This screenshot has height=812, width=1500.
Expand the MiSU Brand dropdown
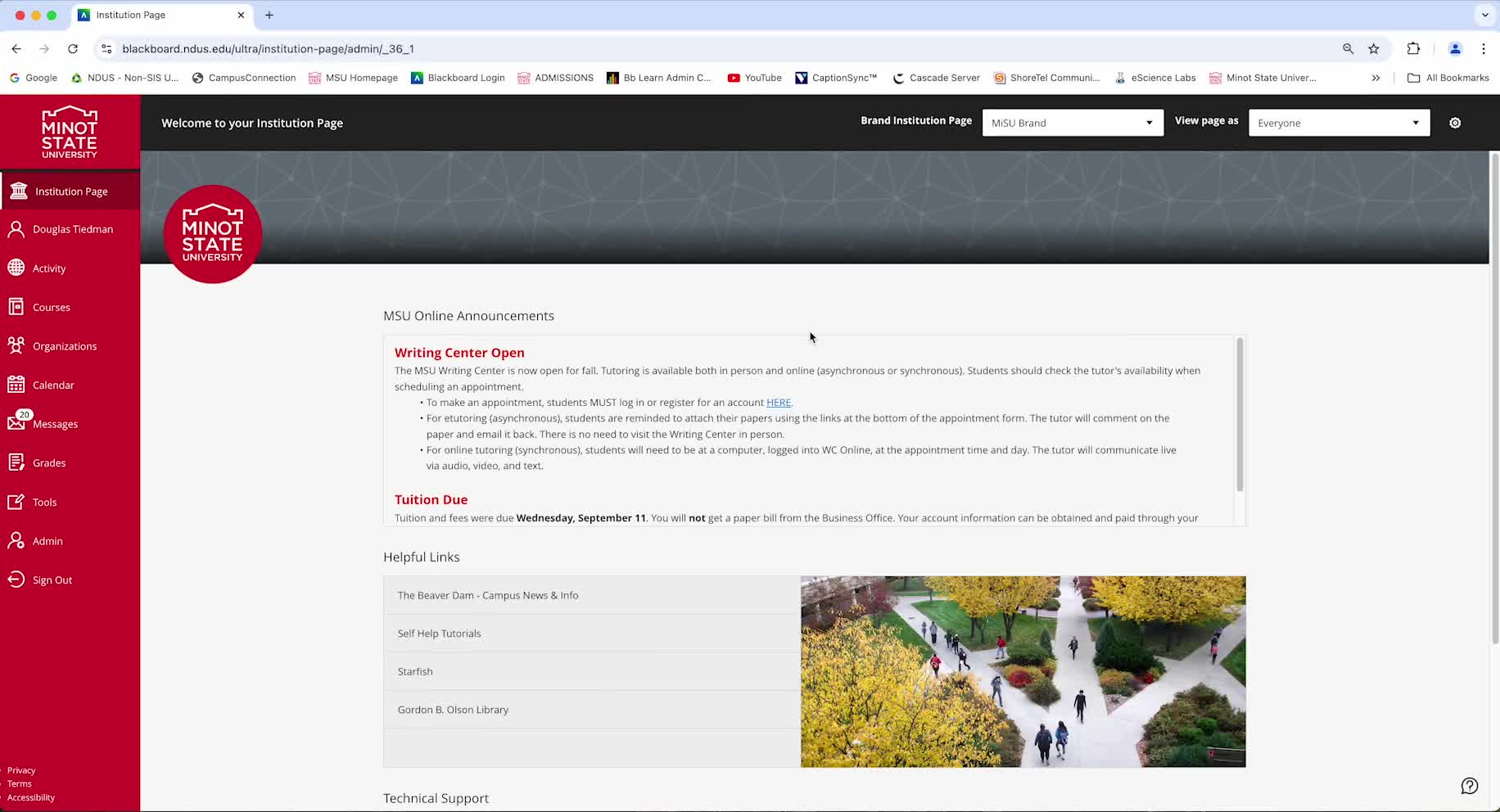[x=1073, y=123]
